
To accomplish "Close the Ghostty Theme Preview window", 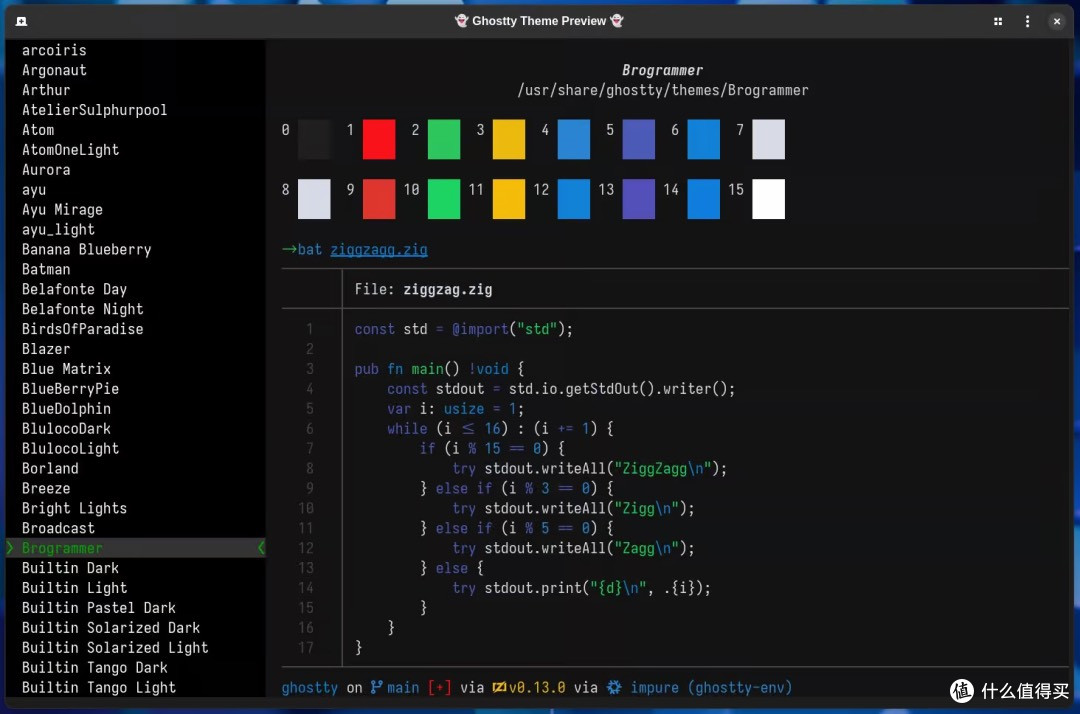I will pos(1057,21).
